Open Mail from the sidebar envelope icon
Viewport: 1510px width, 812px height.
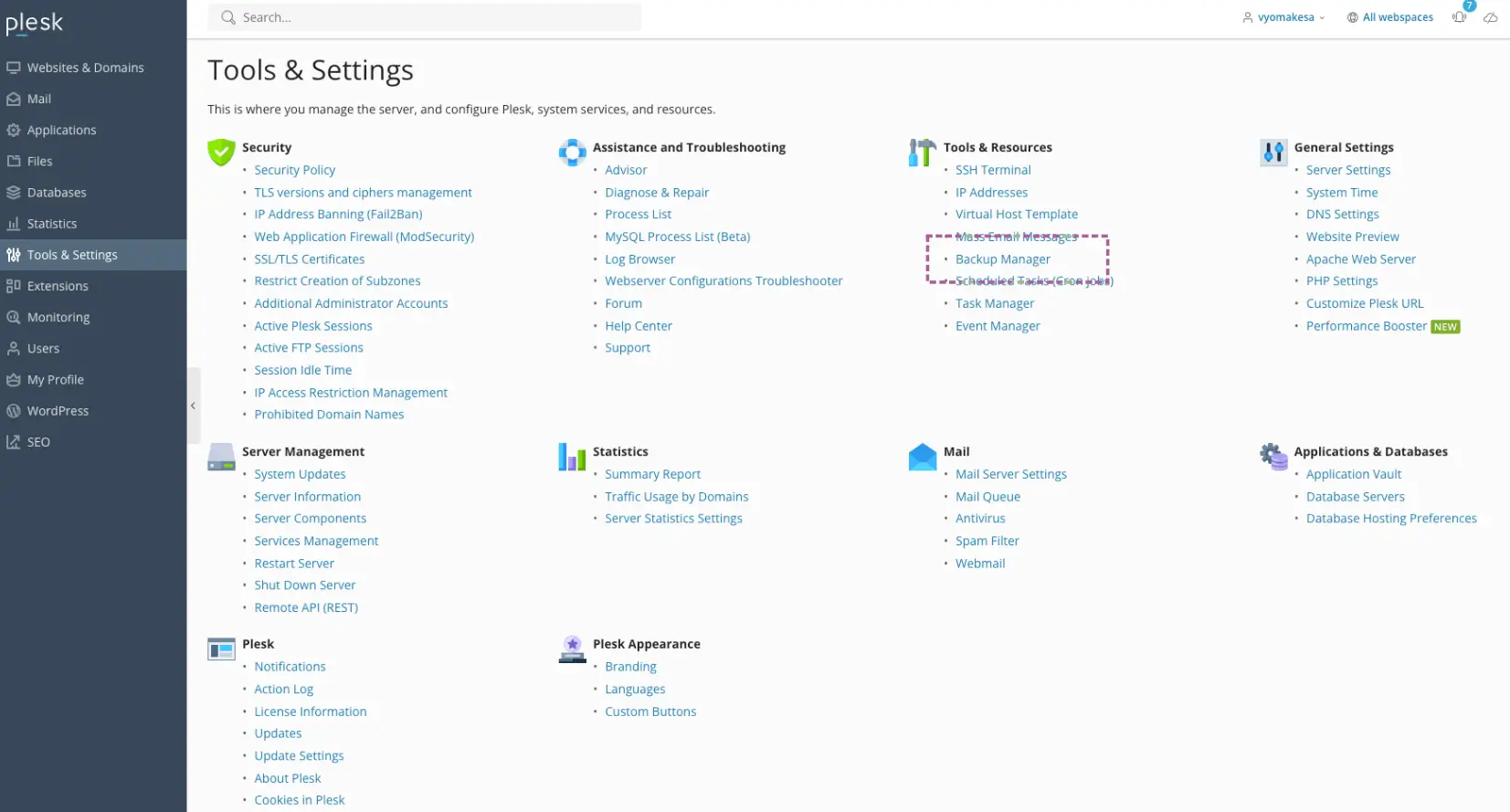[13, 99]
